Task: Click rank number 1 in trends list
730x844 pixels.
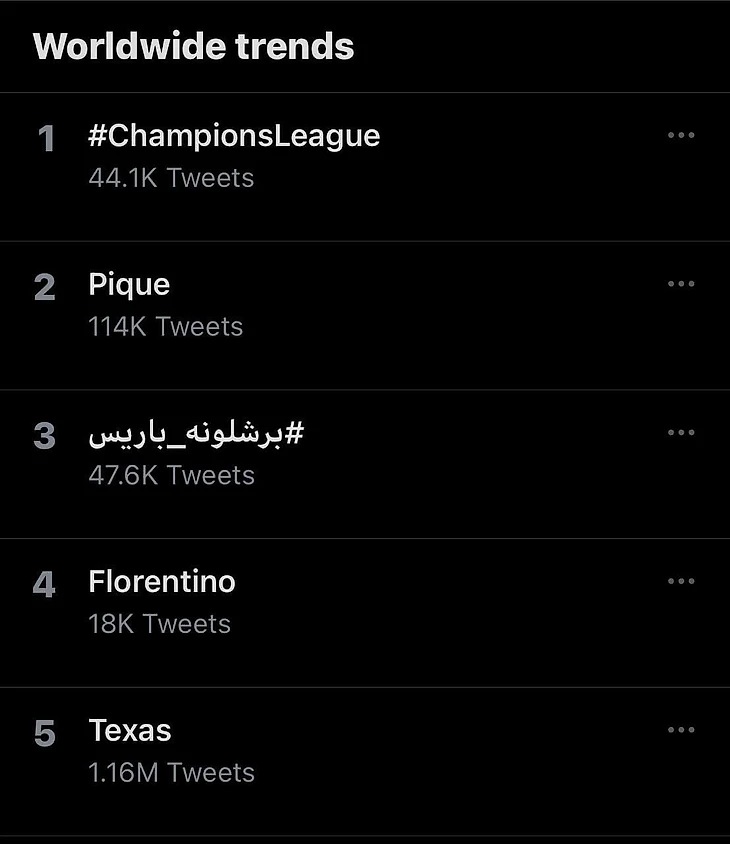Action: tap(46, 140)
